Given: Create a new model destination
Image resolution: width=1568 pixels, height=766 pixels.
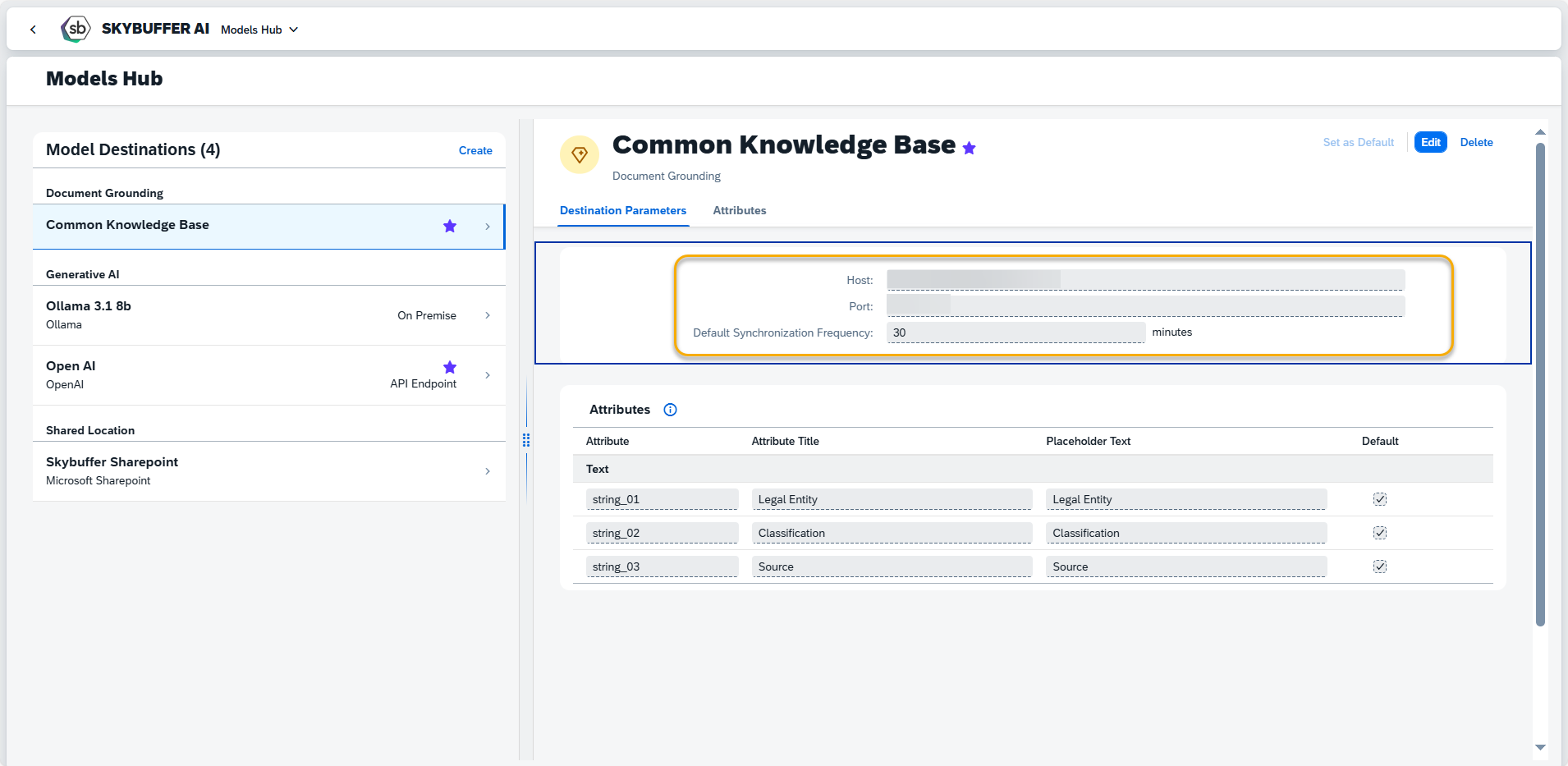Looking at the screenshot, I should (x=475, y=150).
